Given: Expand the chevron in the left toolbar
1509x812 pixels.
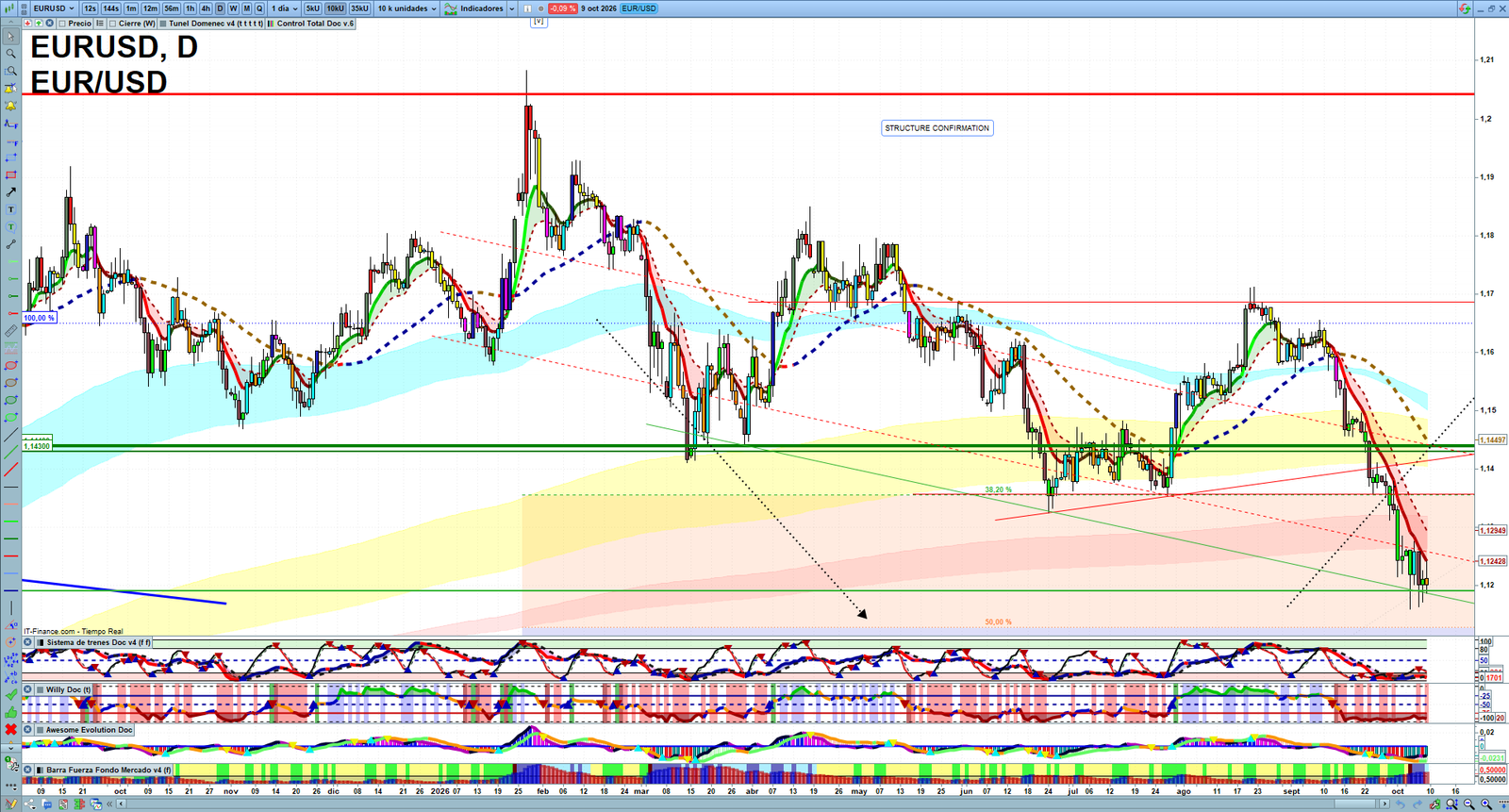Looking at the screenshot, I should [x=11, y=748].
